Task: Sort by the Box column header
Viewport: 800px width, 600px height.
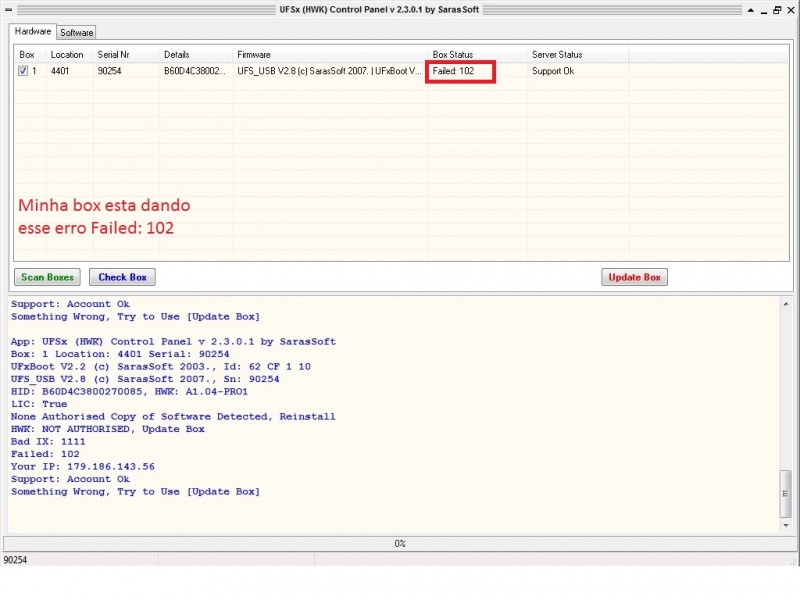Action: [x=30, y=55]
